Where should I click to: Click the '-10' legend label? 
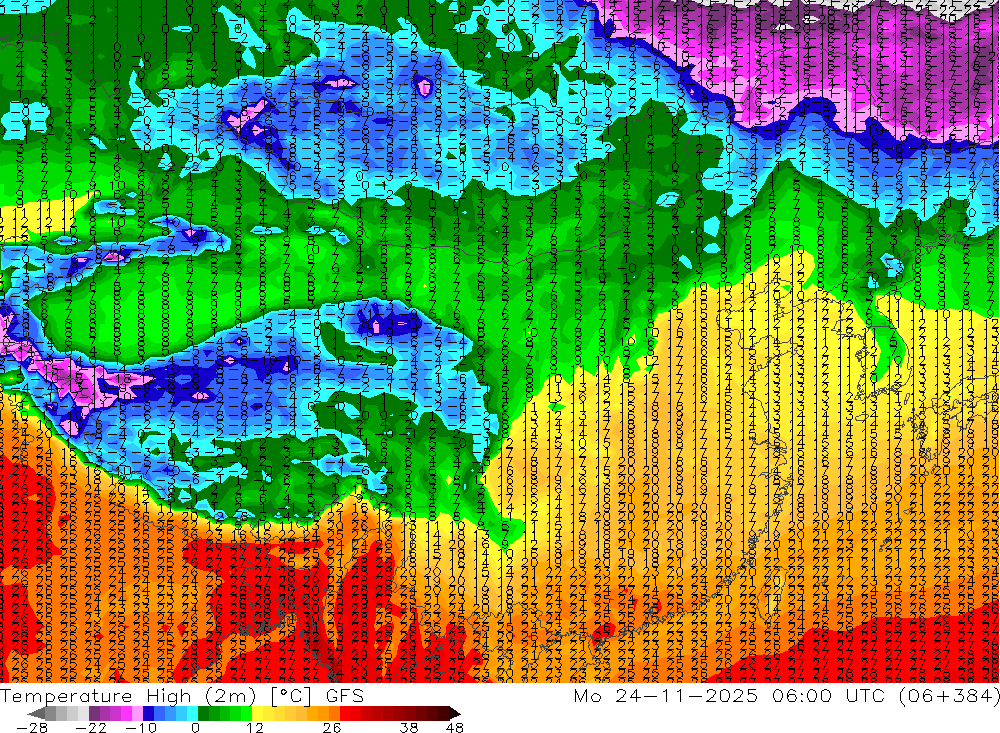(x=141, y=727)
